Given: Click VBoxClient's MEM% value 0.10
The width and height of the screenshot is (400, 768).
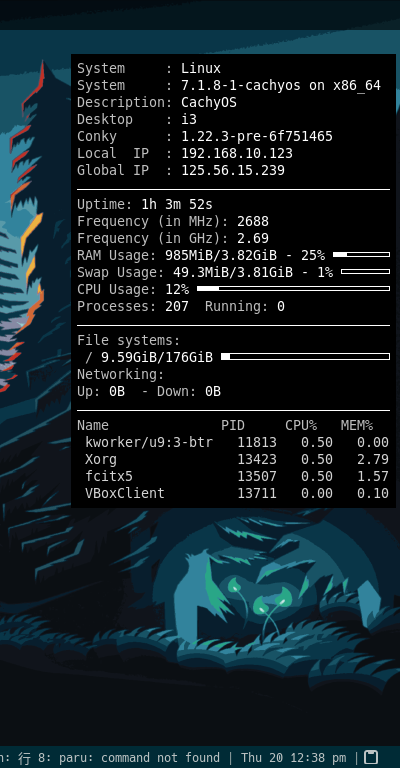Looking at the screenshot, I should [x=373, y=493].
